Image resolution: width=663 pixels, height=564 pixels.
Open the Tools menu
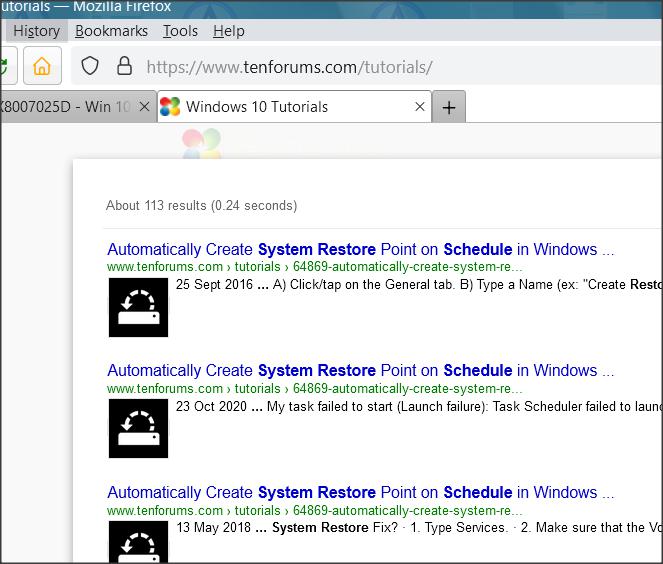(180, 31)
